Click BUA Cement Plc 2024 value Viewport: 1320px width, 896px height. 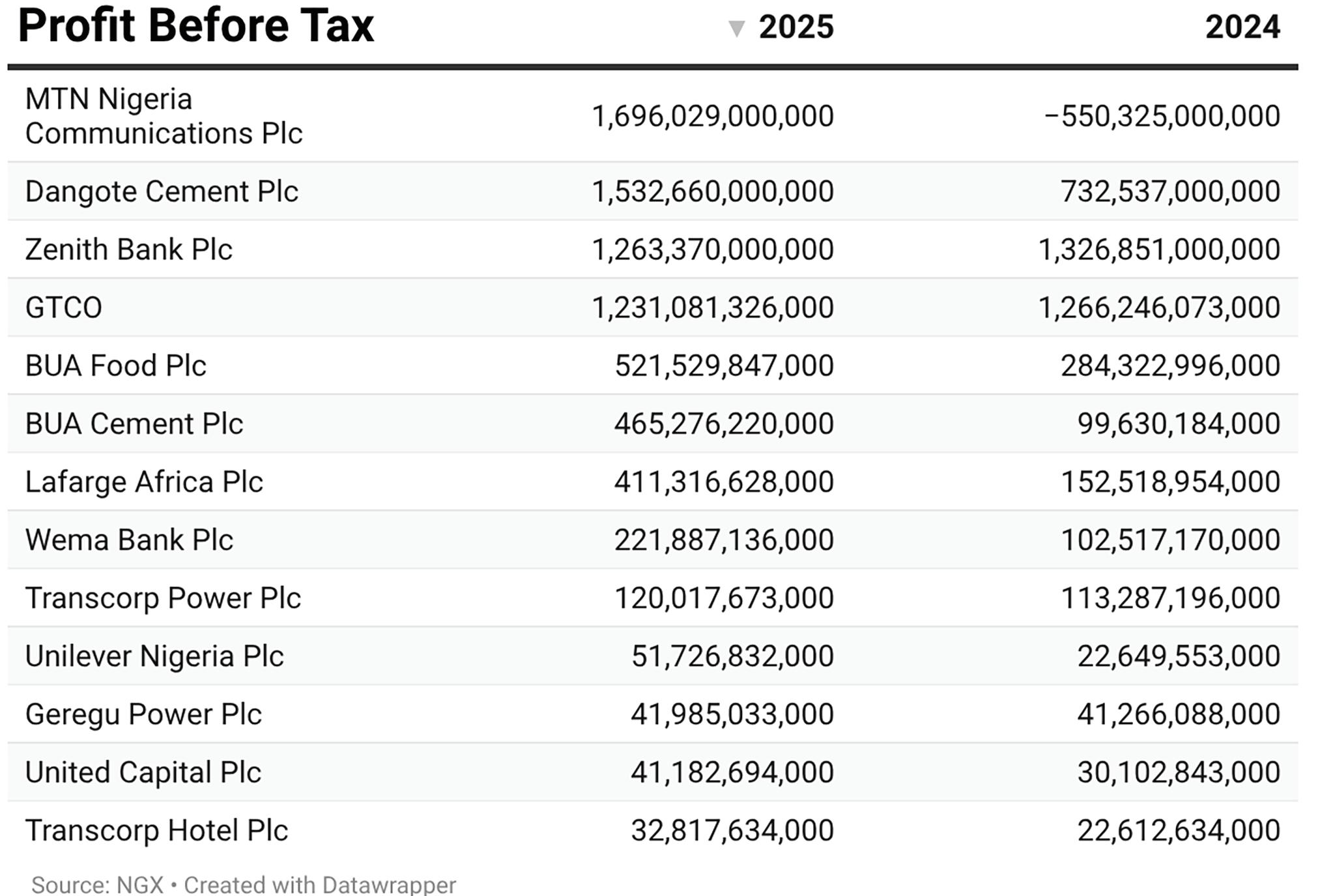tap(1179, 424)
